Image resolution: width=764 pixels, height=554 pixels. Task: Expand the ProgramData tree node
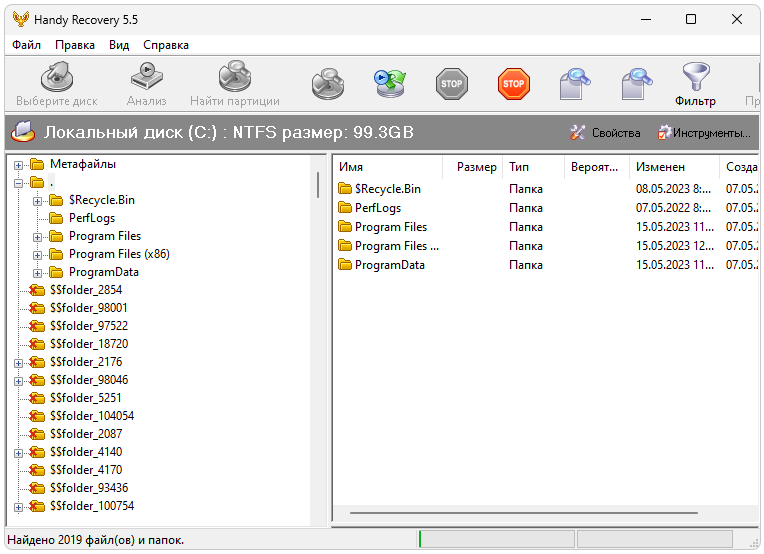pyautogui.click(x=38, y=273)
